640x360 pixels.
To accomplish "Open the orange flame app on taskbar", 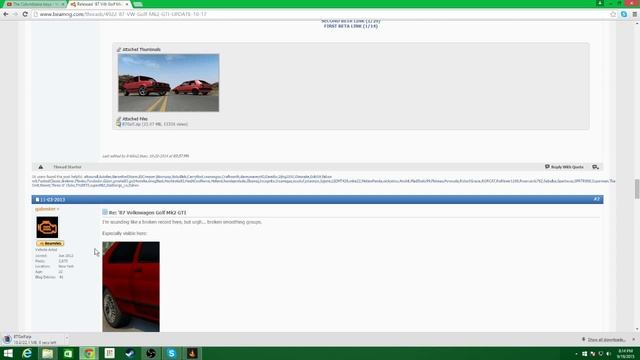I will click(192, 353).
